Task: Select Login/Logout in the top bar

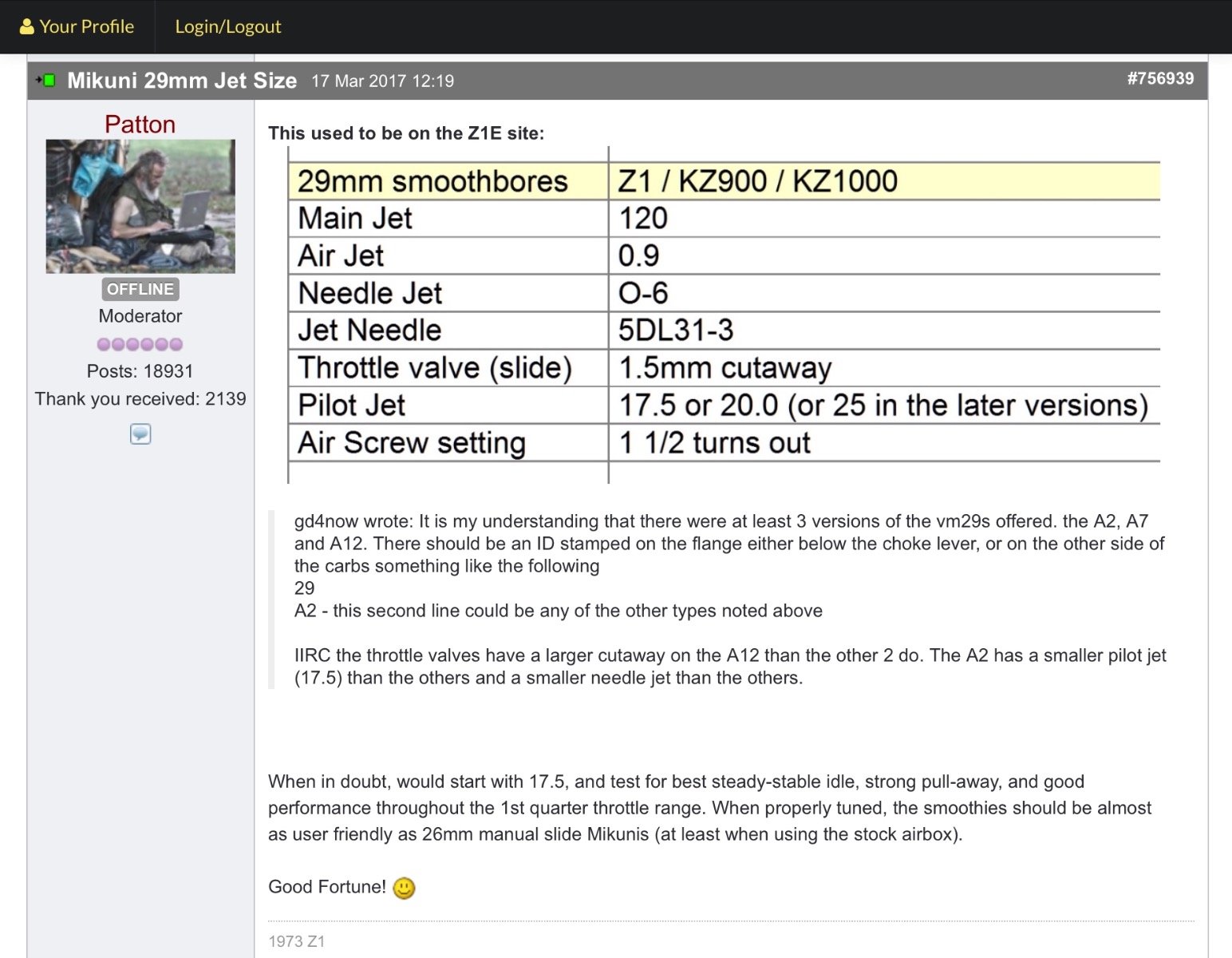Action: [x=227, y=27]
